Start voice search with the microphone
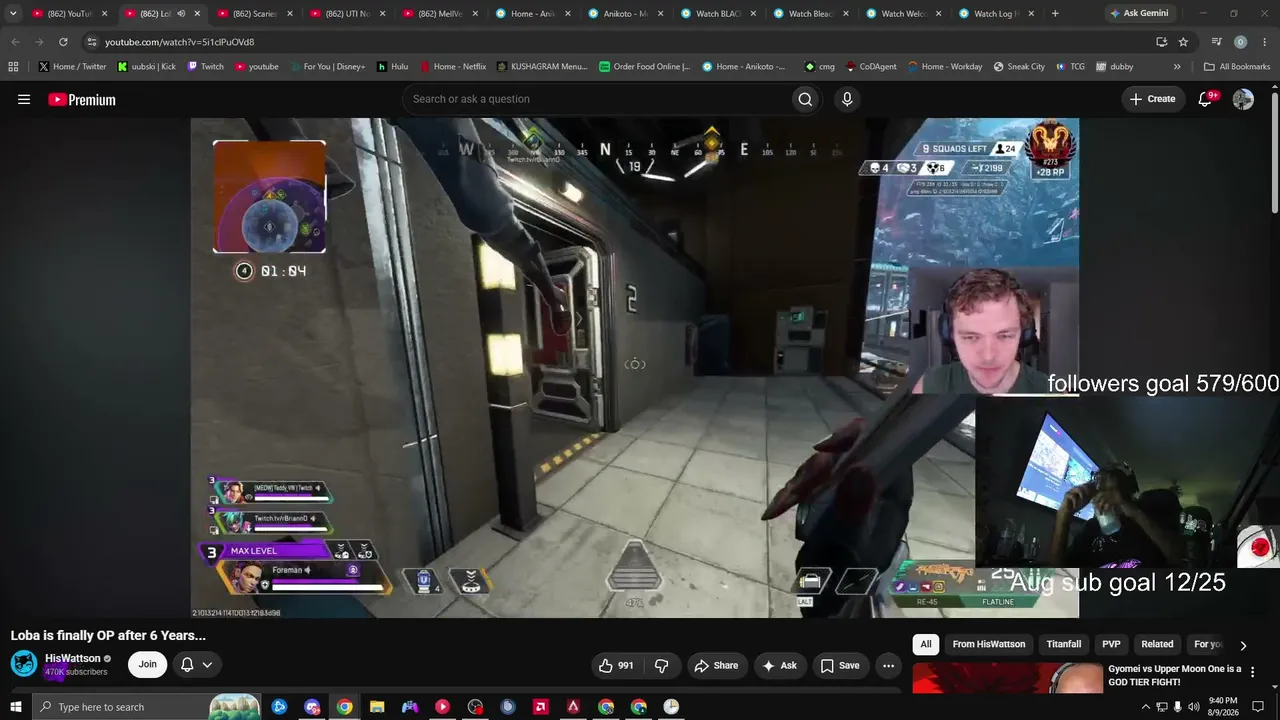1280x720 pixels. point(847,99)
